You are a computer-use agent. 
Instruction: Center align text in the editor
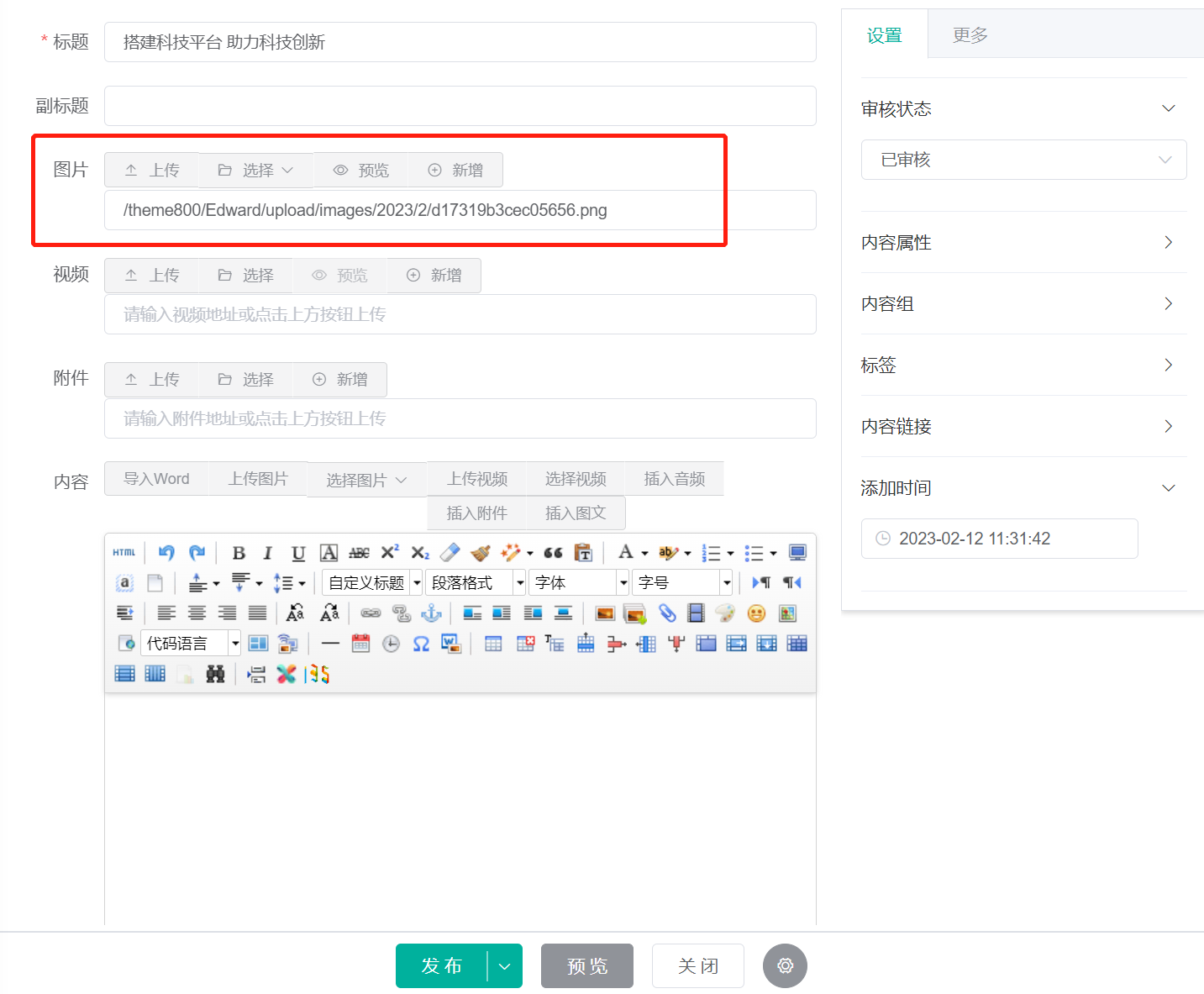click(197, 613)
